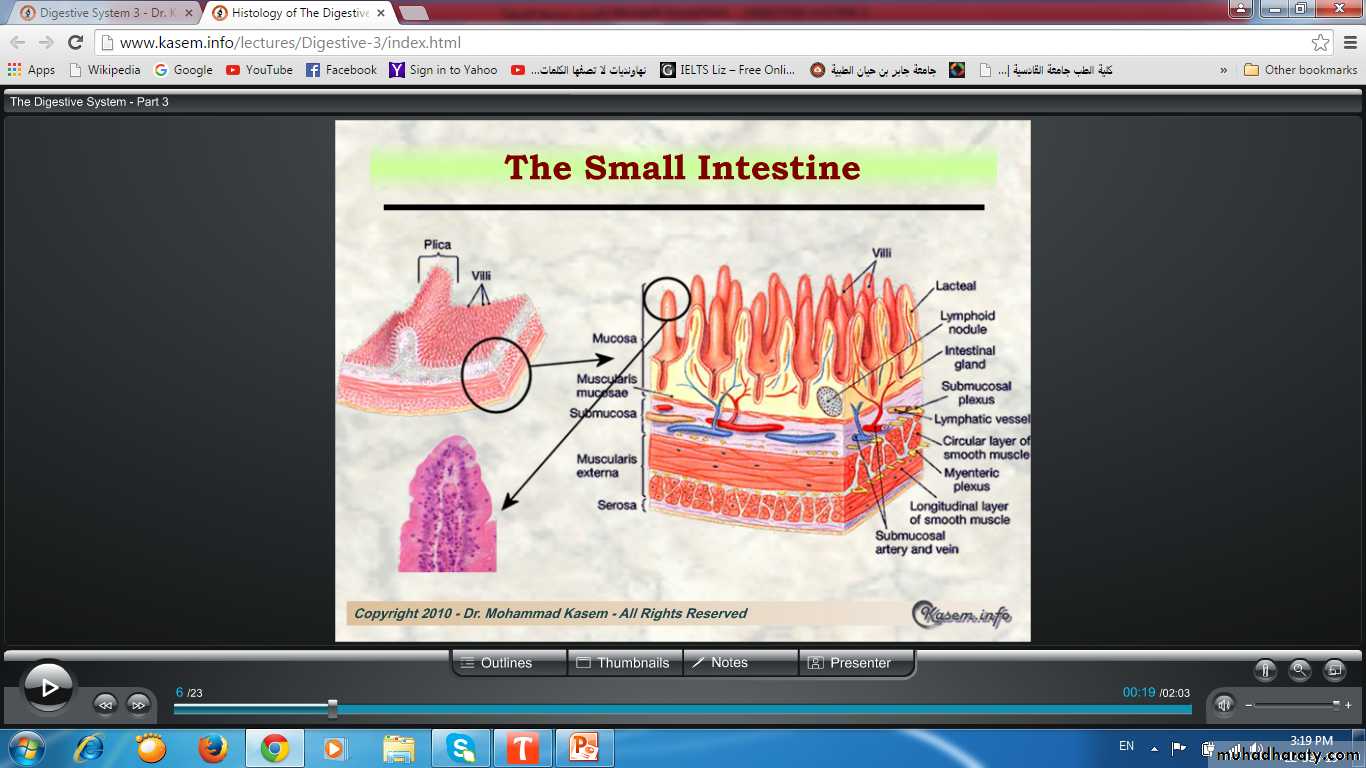The height and width of the screenshot is (768, 1366).
Task: Click the magnifier search icon in player
Action: click(1299, 671)
